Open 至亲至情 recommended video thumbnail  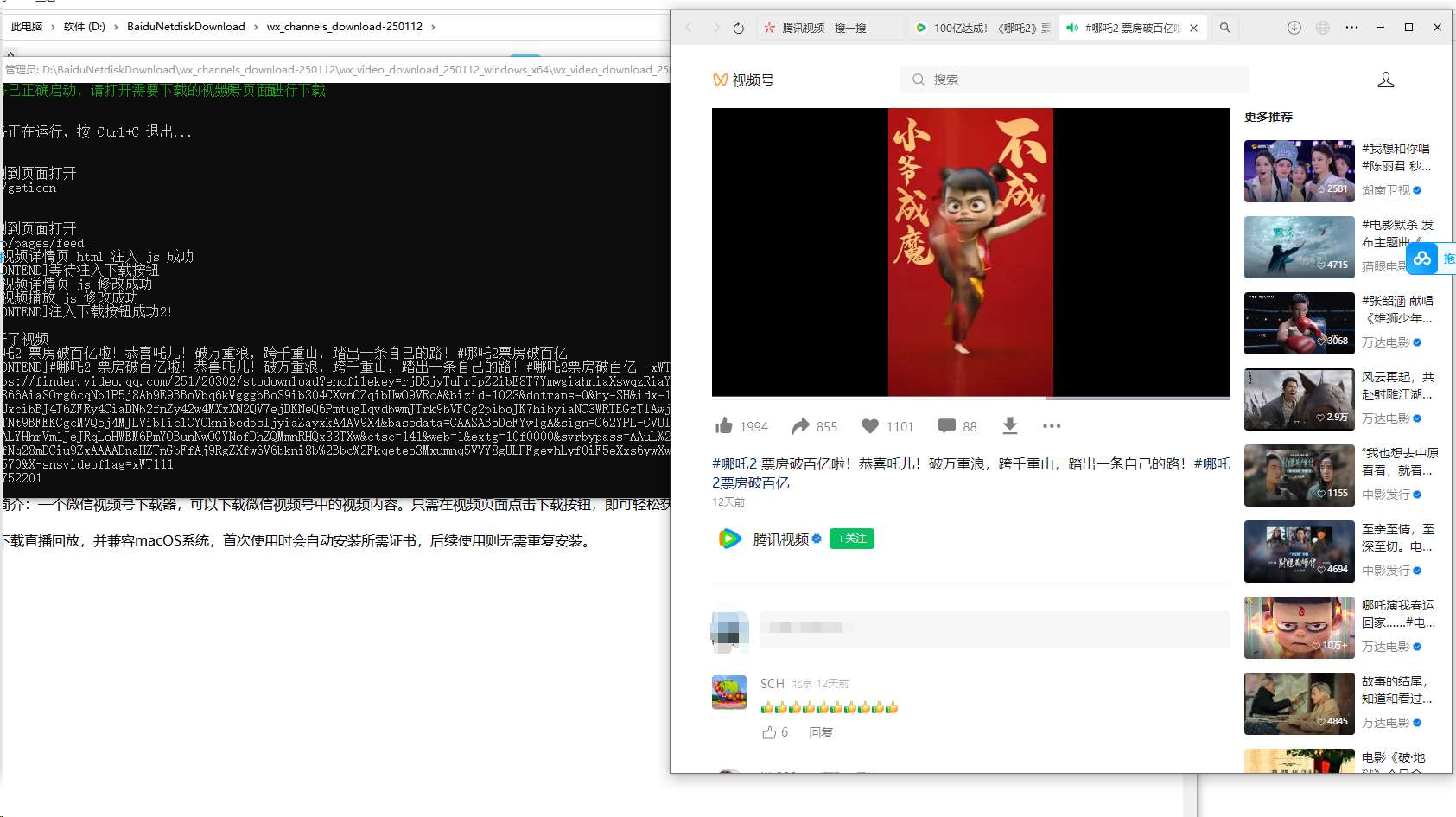(1300, 552)
